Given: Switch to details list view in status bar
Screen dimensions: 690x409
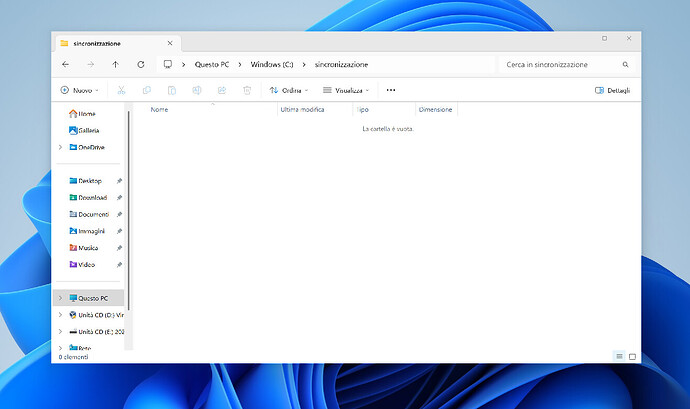Looking at the screenshot, I should coord(619,356).
